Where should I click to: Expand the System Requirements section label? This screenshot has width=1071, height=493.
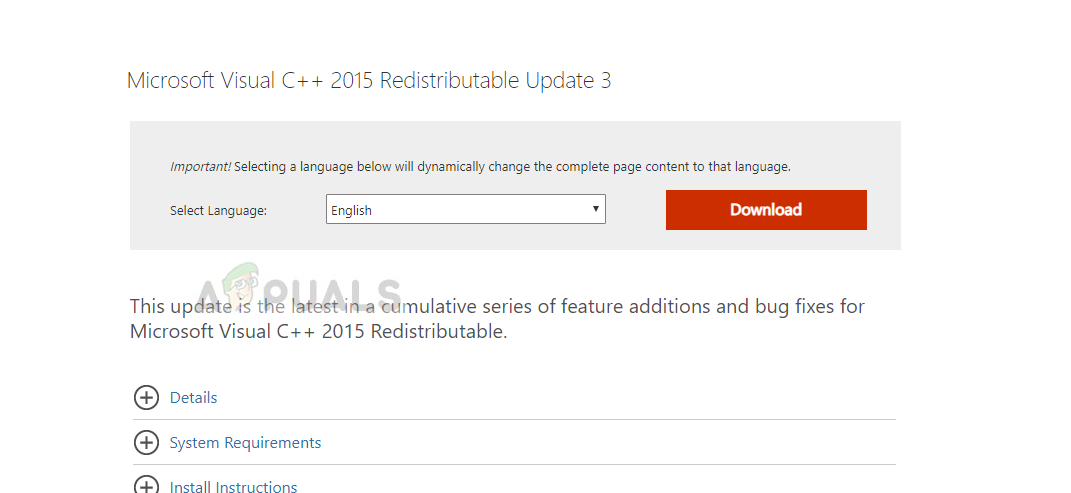[245, 442]
